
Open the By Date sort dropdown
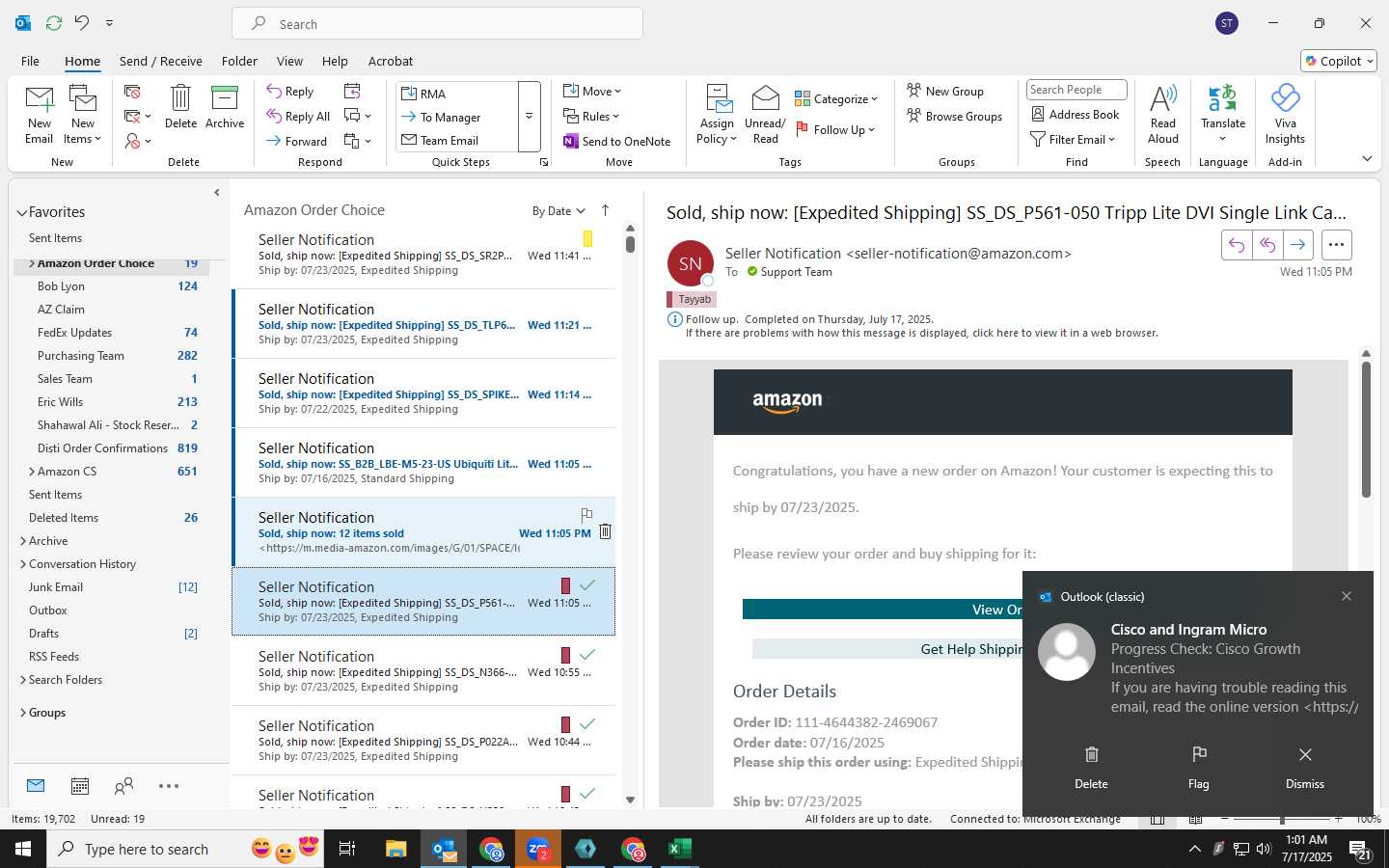tap(558, 210)
